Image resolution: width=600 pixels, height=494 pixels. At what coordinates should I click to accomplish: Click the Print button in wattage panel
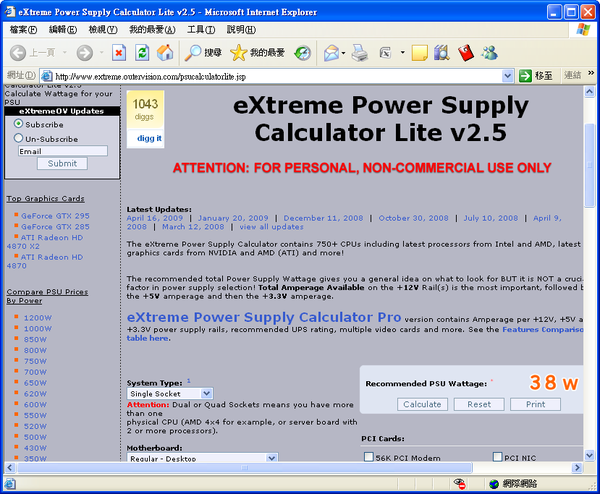[x=535, y=404]
